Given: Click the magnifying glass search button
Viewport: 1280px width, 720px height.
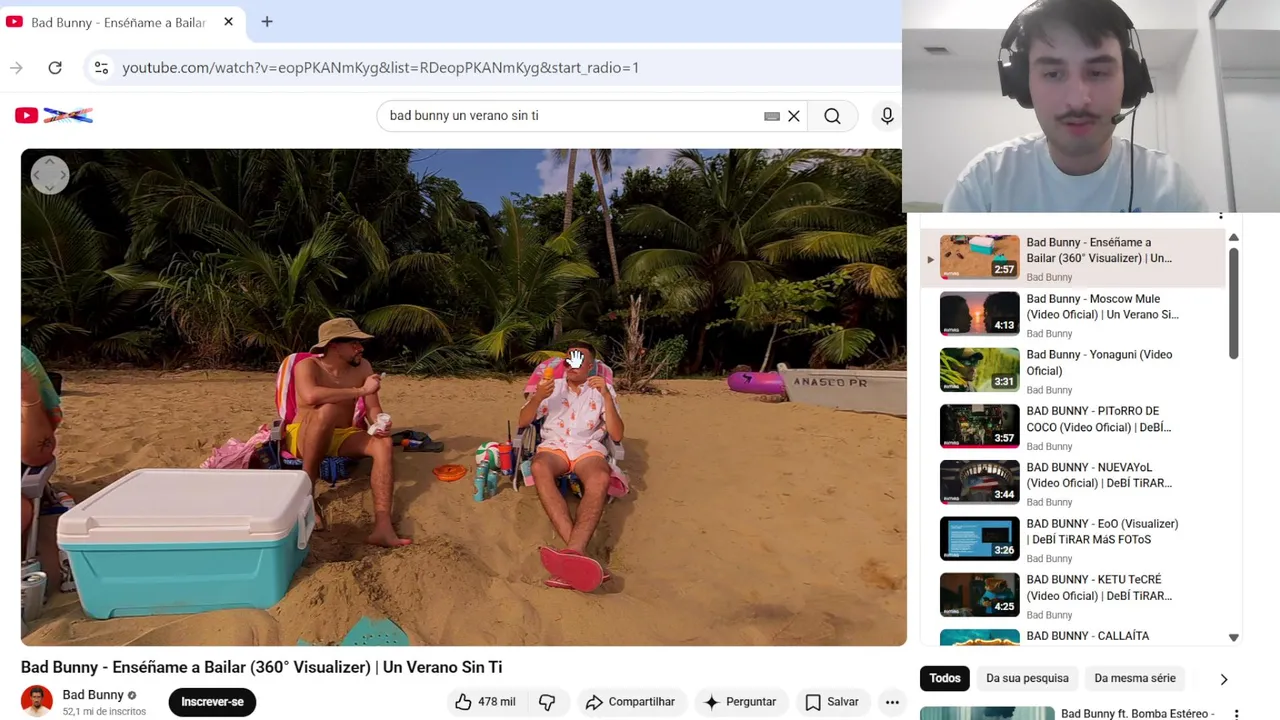Looking at the screenshot, I should pyautogui.click(x=832, y=116).
